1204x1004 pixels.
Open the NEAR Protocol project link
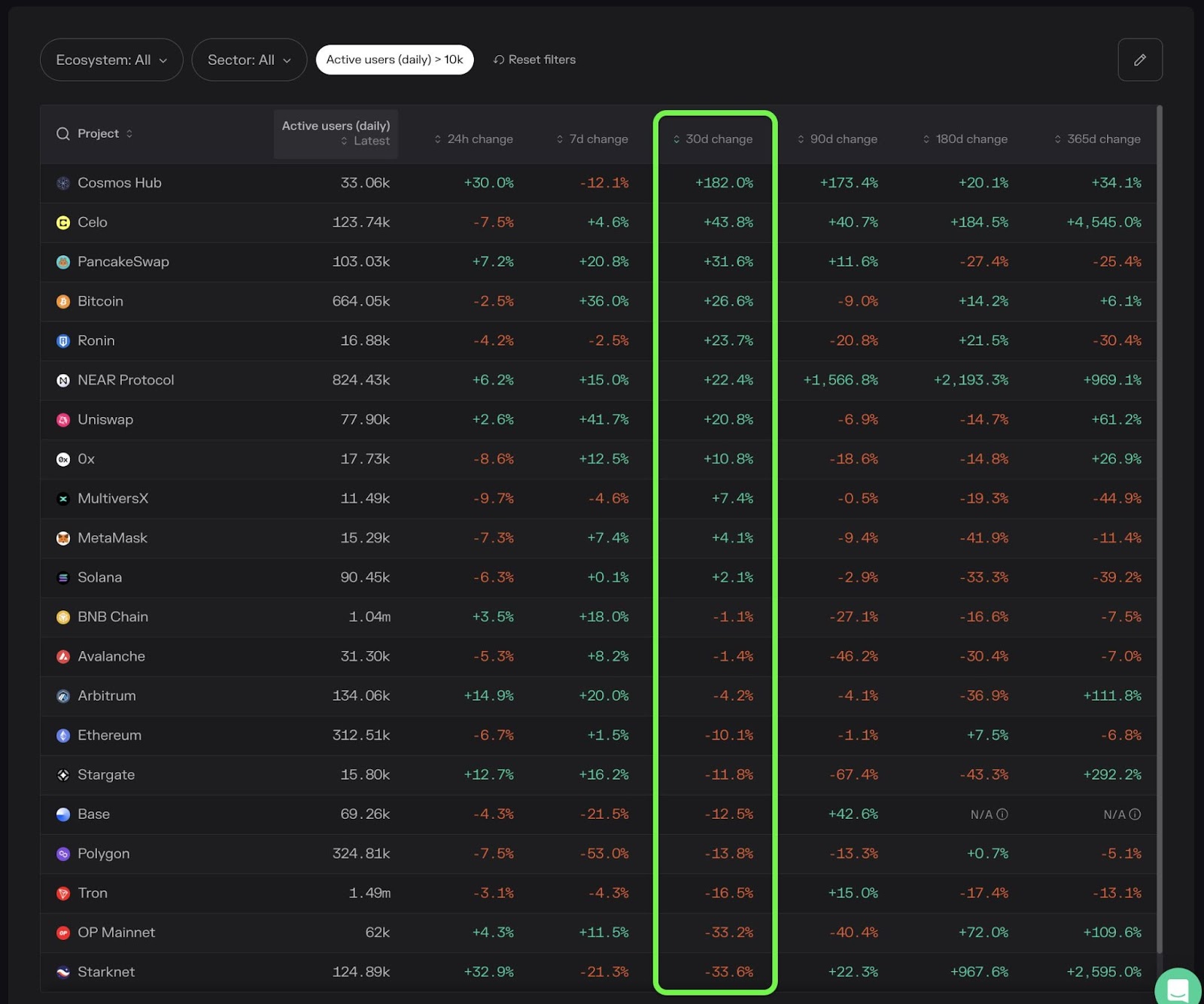(126, 380)
